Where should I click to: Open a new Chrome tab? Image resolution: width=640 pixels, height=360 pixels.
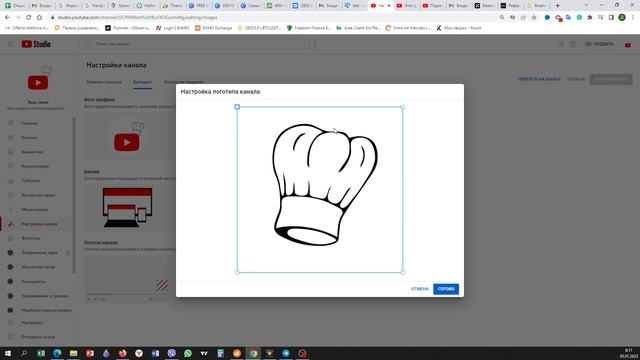click(558, 6)
